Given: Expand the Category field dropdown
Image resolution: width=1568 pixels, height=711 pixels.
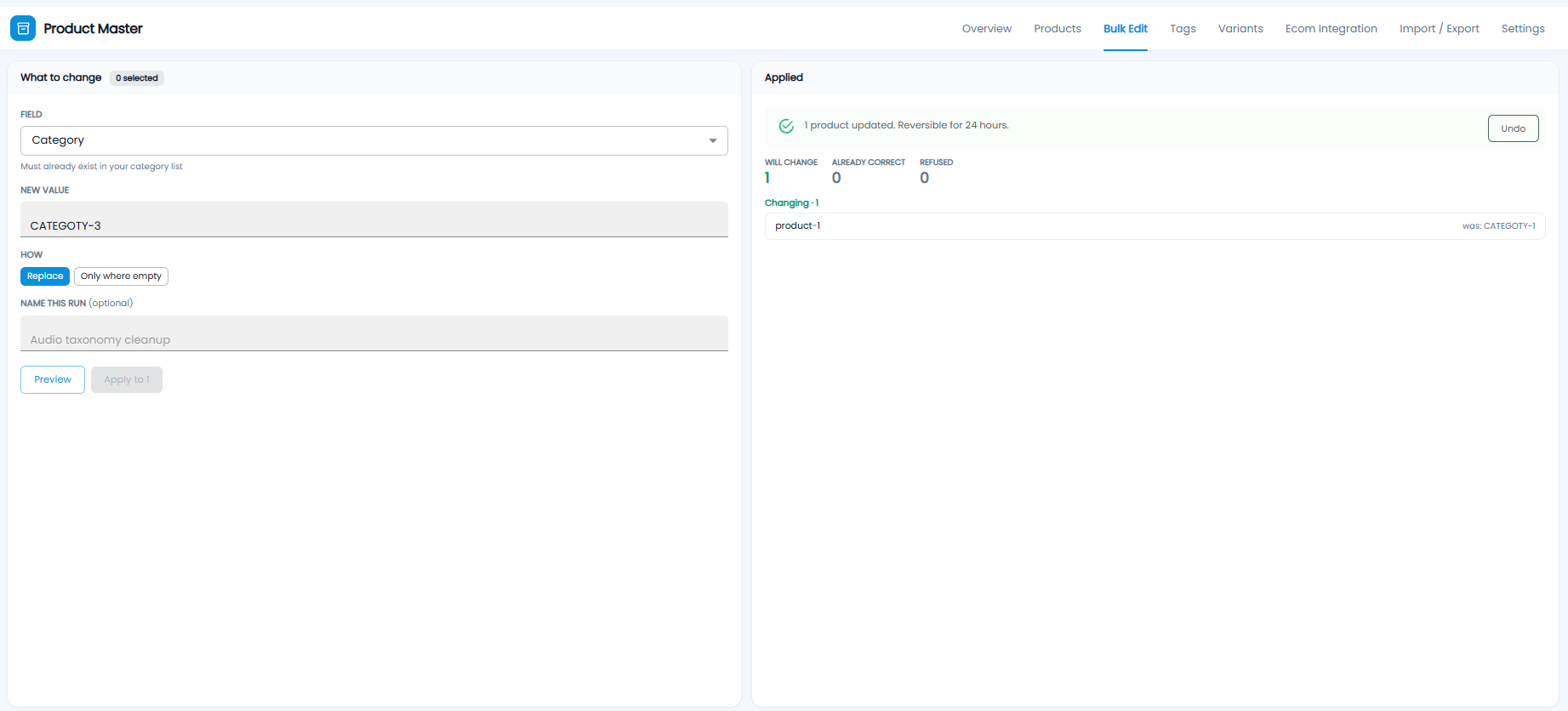Looking at the screenshot, I should [x=374, y=140].
